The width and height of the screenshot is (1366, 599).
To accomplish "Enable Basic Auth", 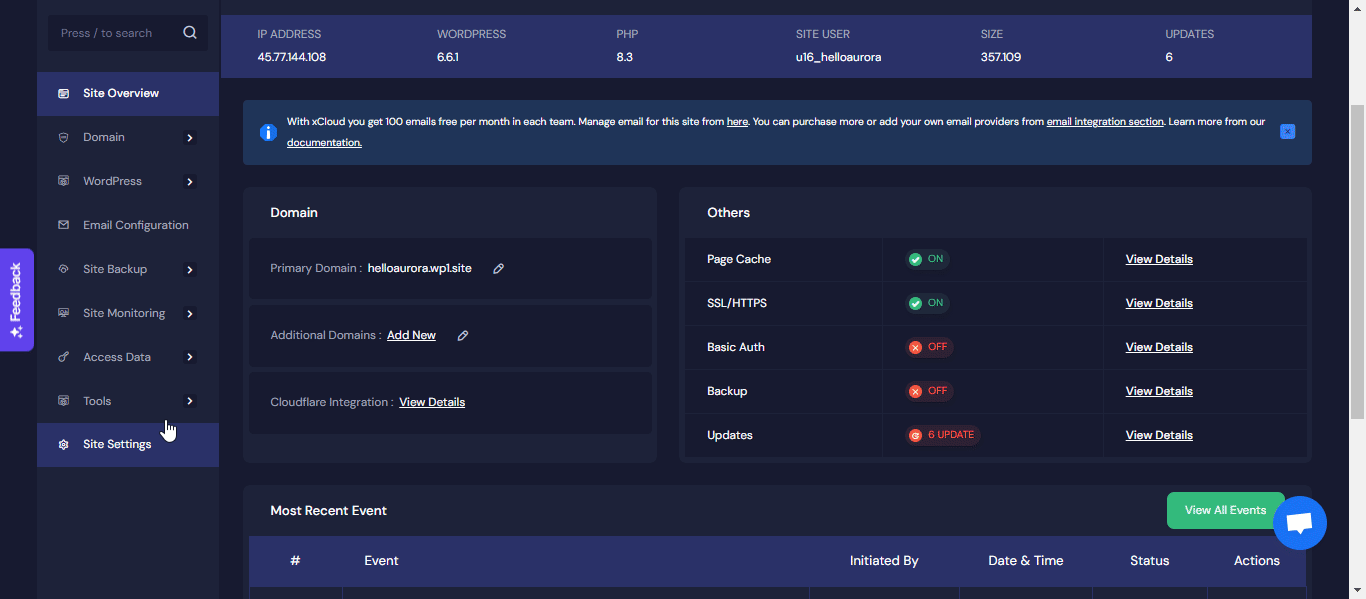I will pyautogui.click(x=928, y=347).
